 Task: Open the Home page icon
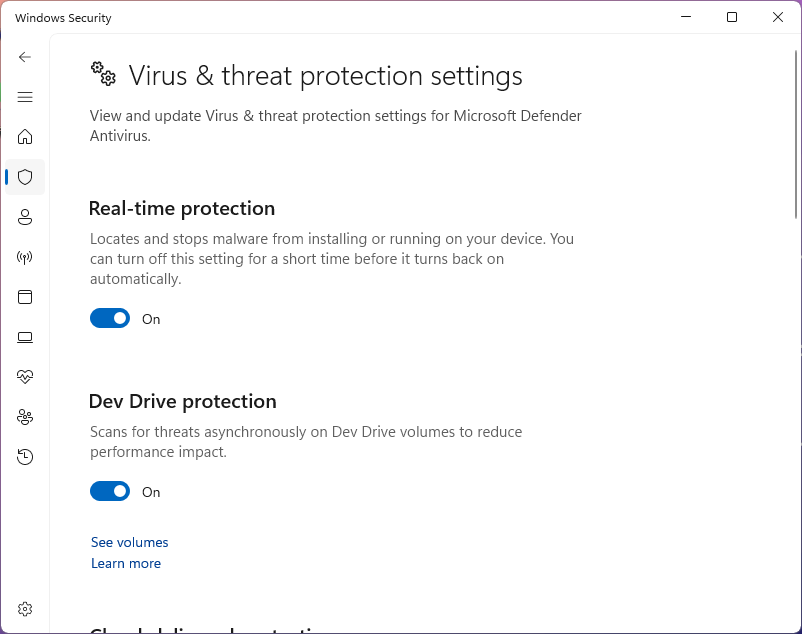pos(25,137)
